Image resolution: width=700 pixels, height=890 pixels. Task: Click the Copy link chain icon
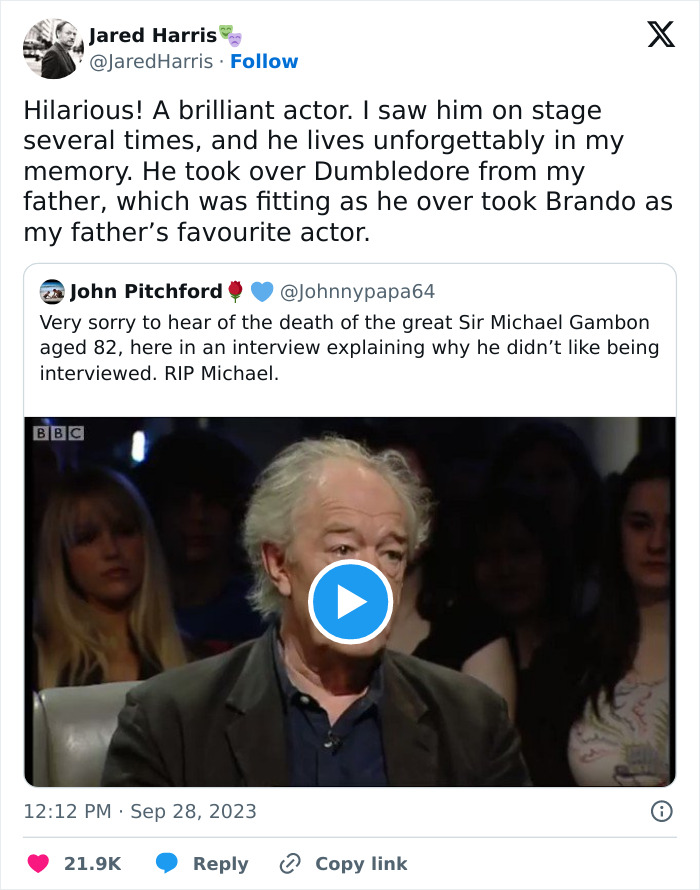click(289, 863)
